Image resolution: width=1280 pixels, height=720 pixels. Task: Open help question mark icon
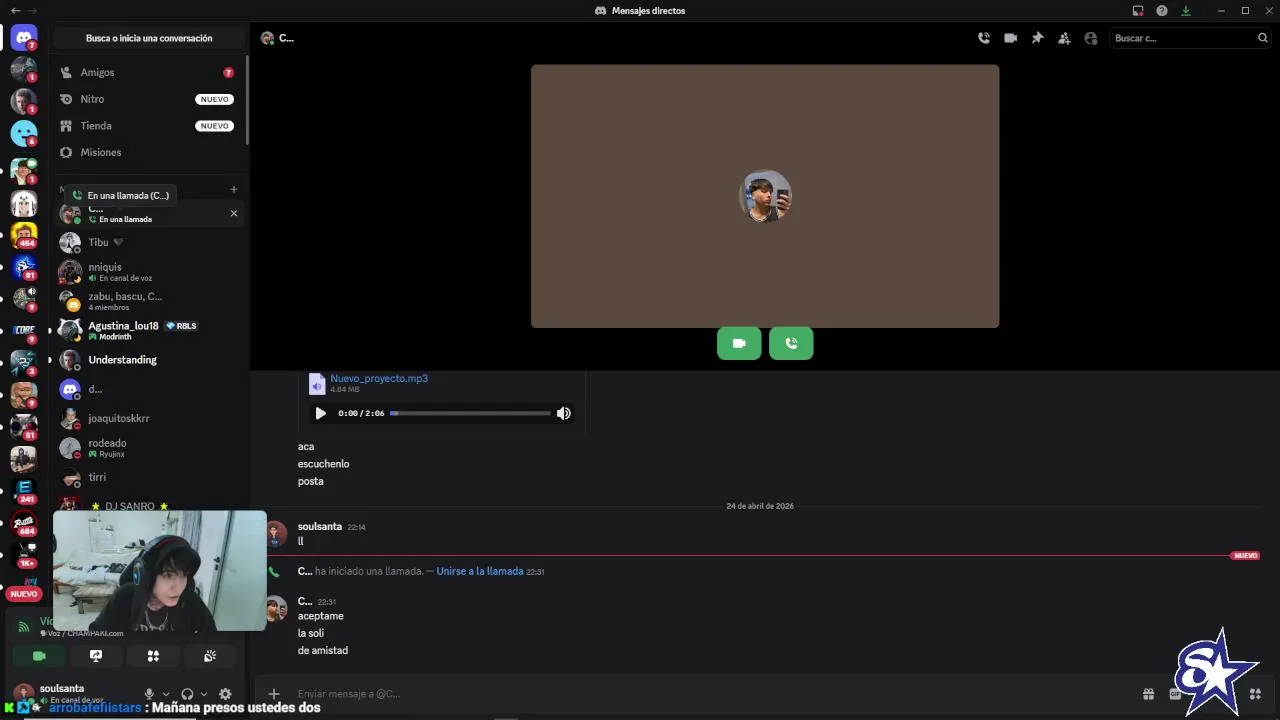coord(1162,11)
